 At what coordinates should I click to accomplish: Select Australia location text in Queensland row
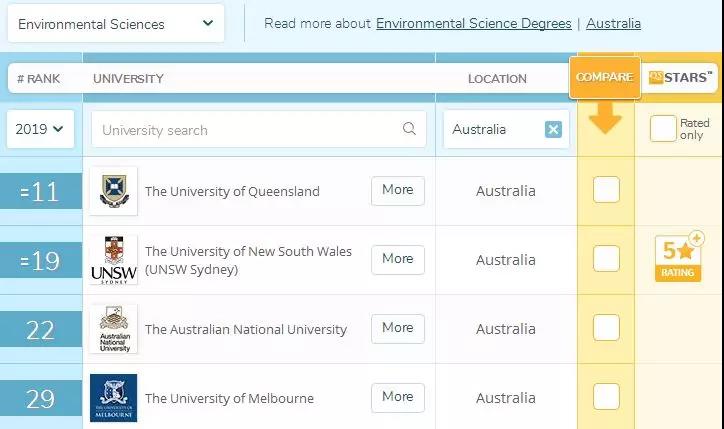coord(506,191)
